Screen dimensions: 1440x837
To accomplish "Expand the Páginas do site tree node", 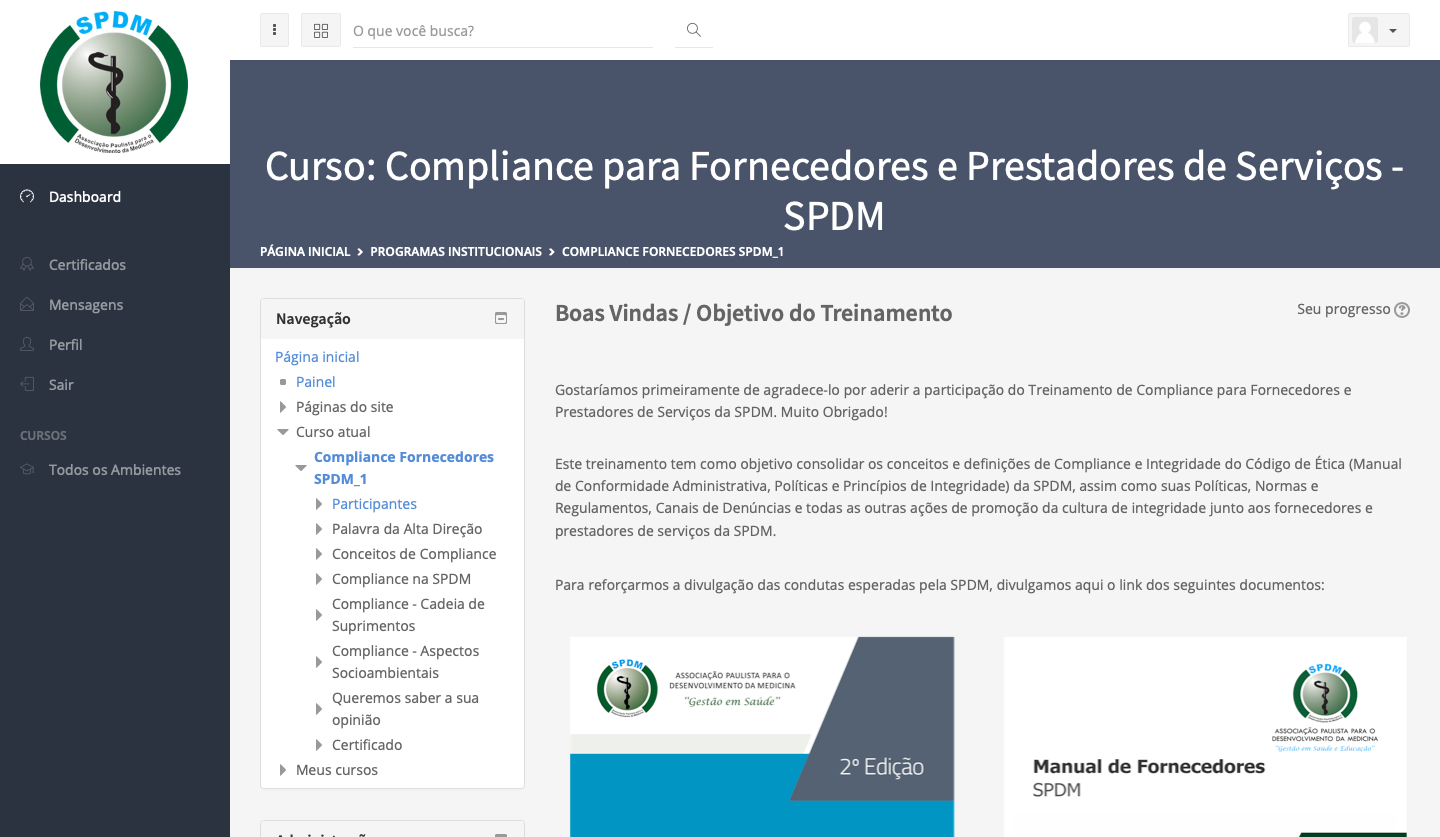I will (x=282, y=407).
